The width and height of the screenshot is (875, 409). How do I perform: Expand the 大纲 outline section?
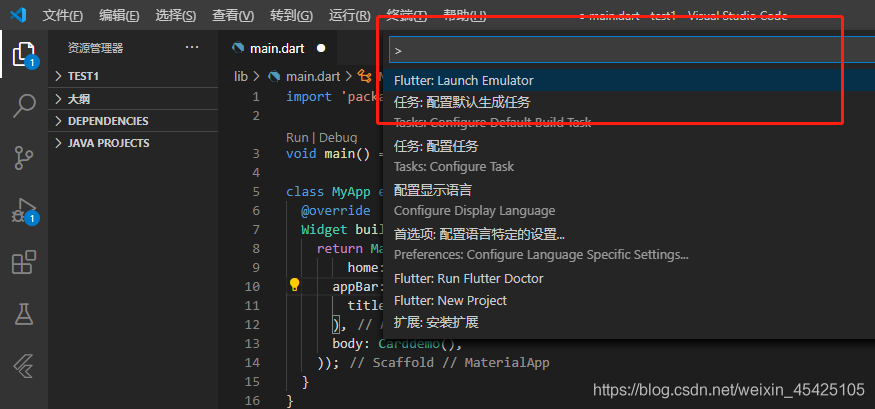[133, 99]
